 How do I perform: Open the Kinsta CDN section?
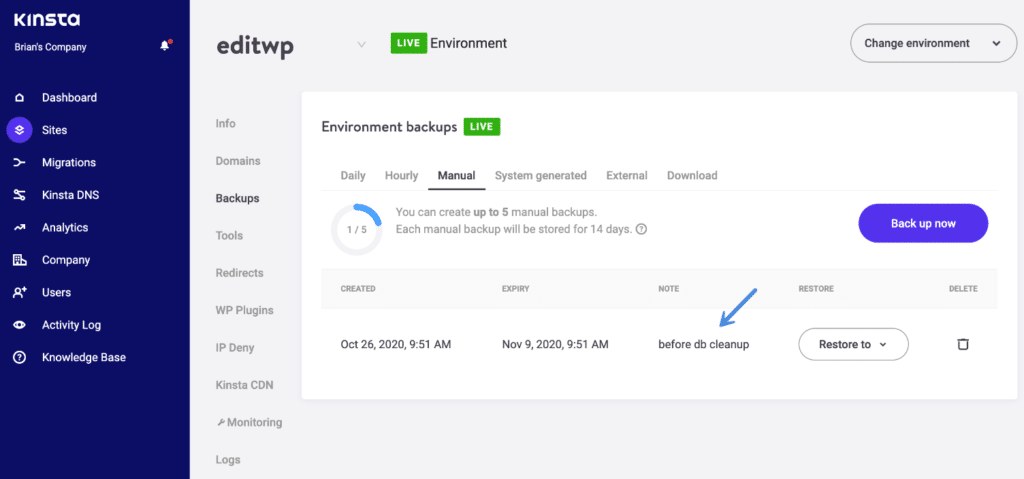244,385
